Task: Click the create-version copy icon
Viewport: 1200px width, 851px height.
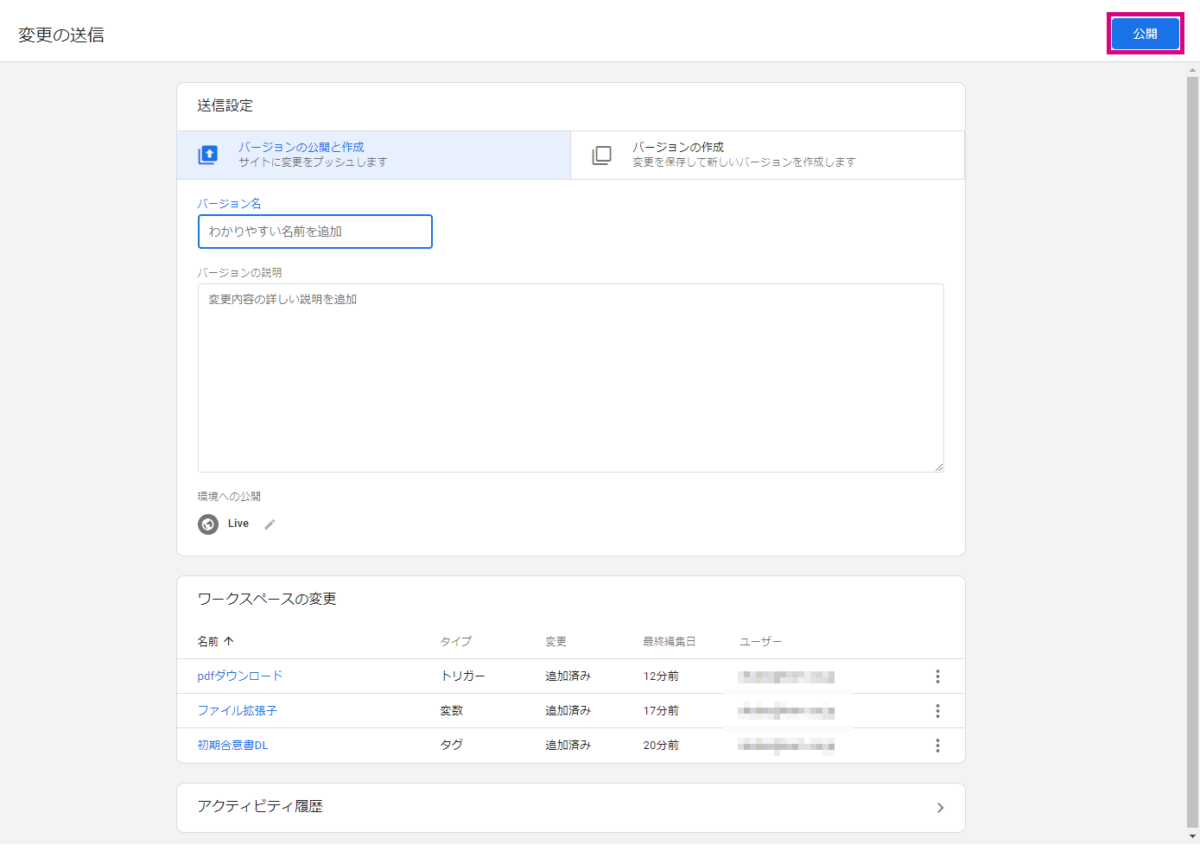Action: [601, 155]
